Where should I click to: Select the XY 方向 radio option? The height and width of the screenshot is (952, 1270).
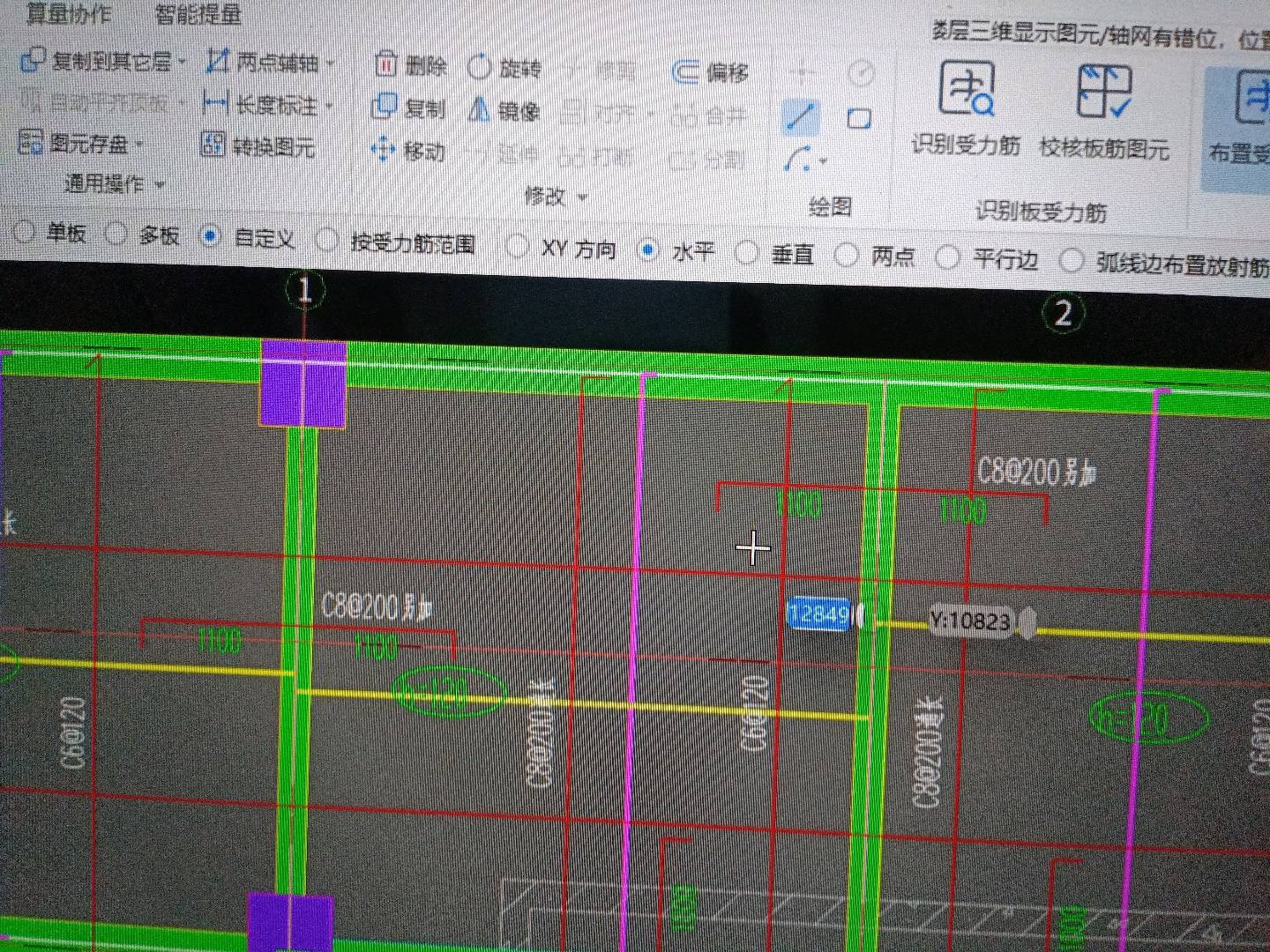click(562, 248)
